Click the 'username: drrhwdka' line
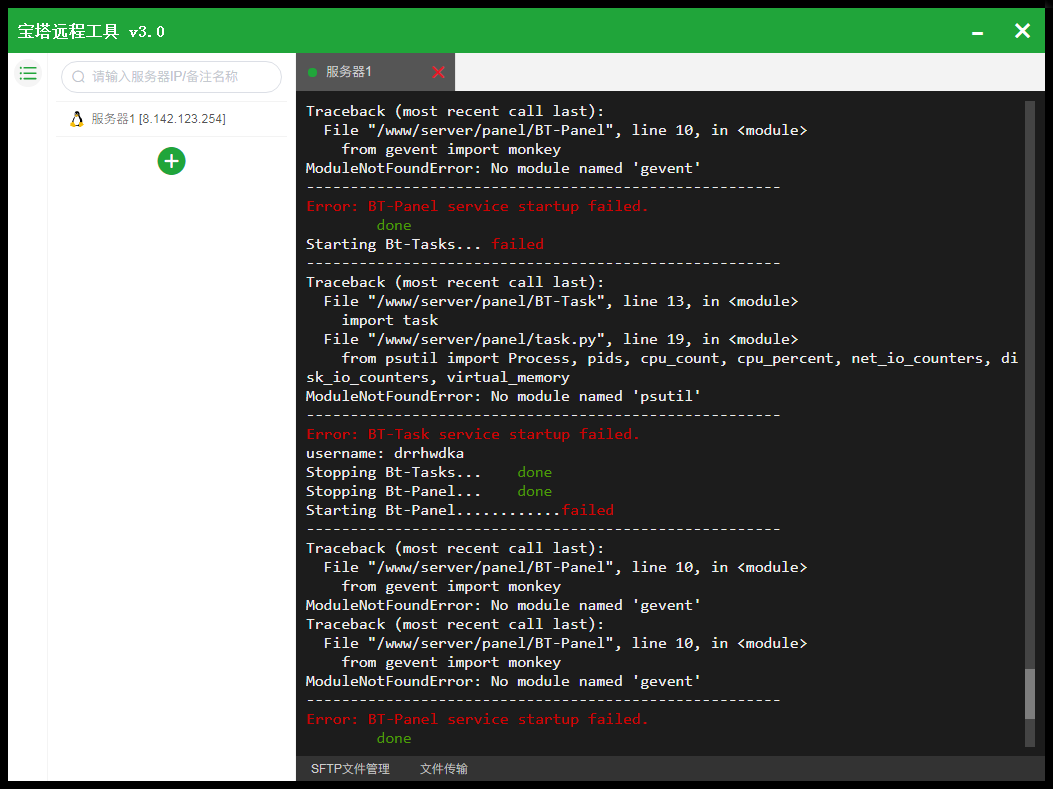This screenshot has width=1053, height=789. click(385, 453)
